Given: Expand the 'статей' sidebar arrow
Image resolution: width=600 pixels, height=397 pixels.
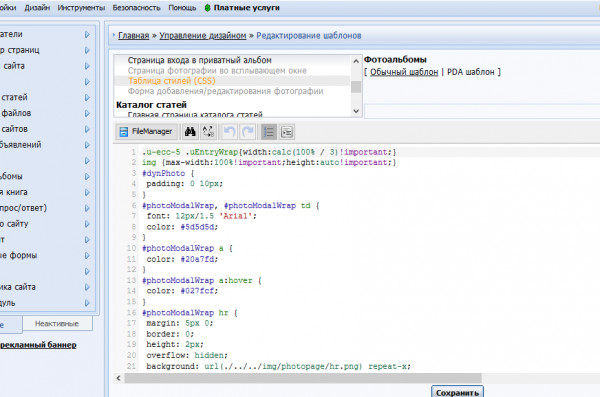Looking at the screenshot, I should 87,98.
